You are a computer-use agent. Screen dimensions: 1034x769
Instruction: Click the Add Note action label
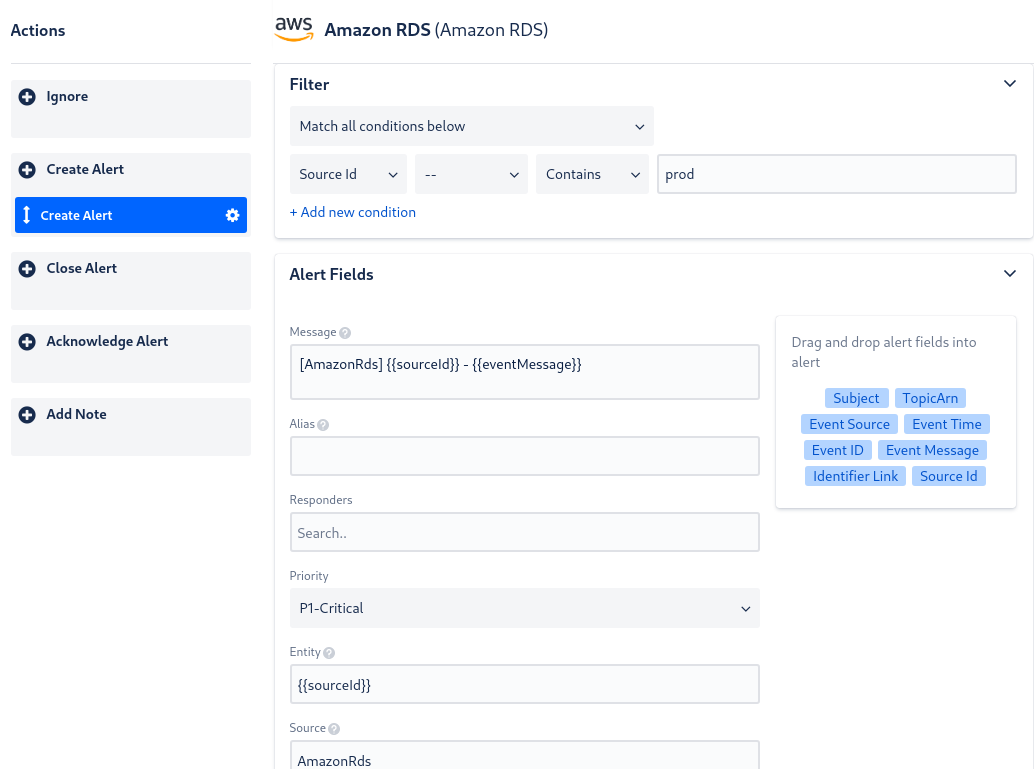(76, 414)
